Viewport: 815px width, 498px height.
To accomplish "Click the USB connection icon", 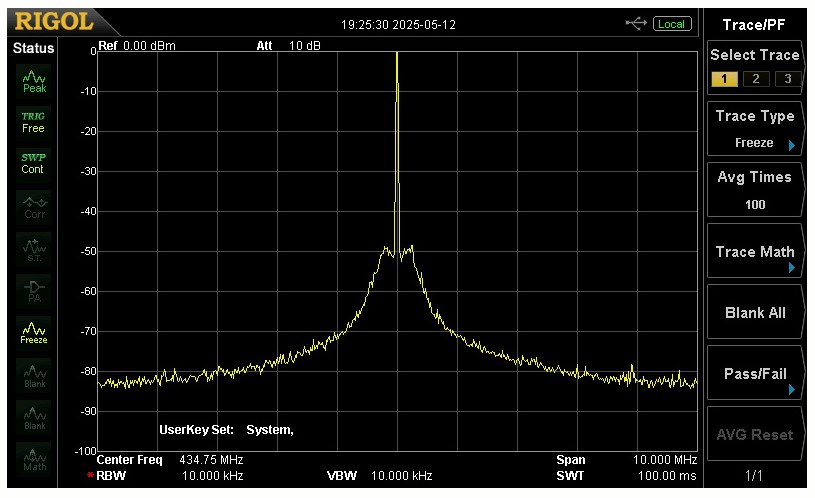I will (636, 23).
